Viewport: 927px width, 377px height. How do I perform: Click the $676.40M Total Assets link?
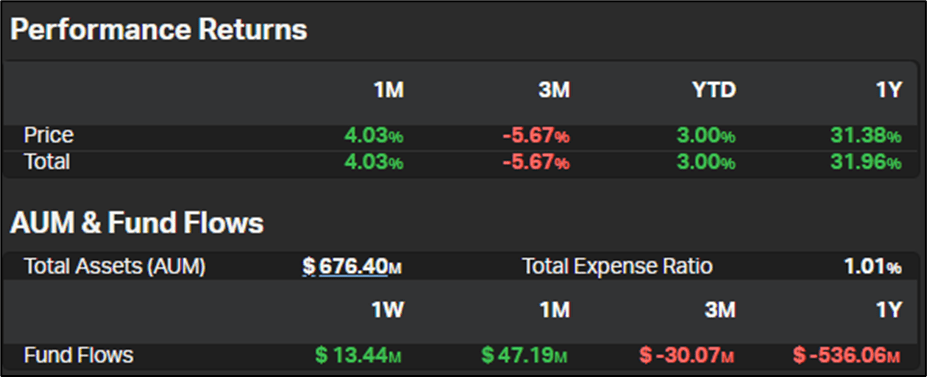(x=352, y=266)
